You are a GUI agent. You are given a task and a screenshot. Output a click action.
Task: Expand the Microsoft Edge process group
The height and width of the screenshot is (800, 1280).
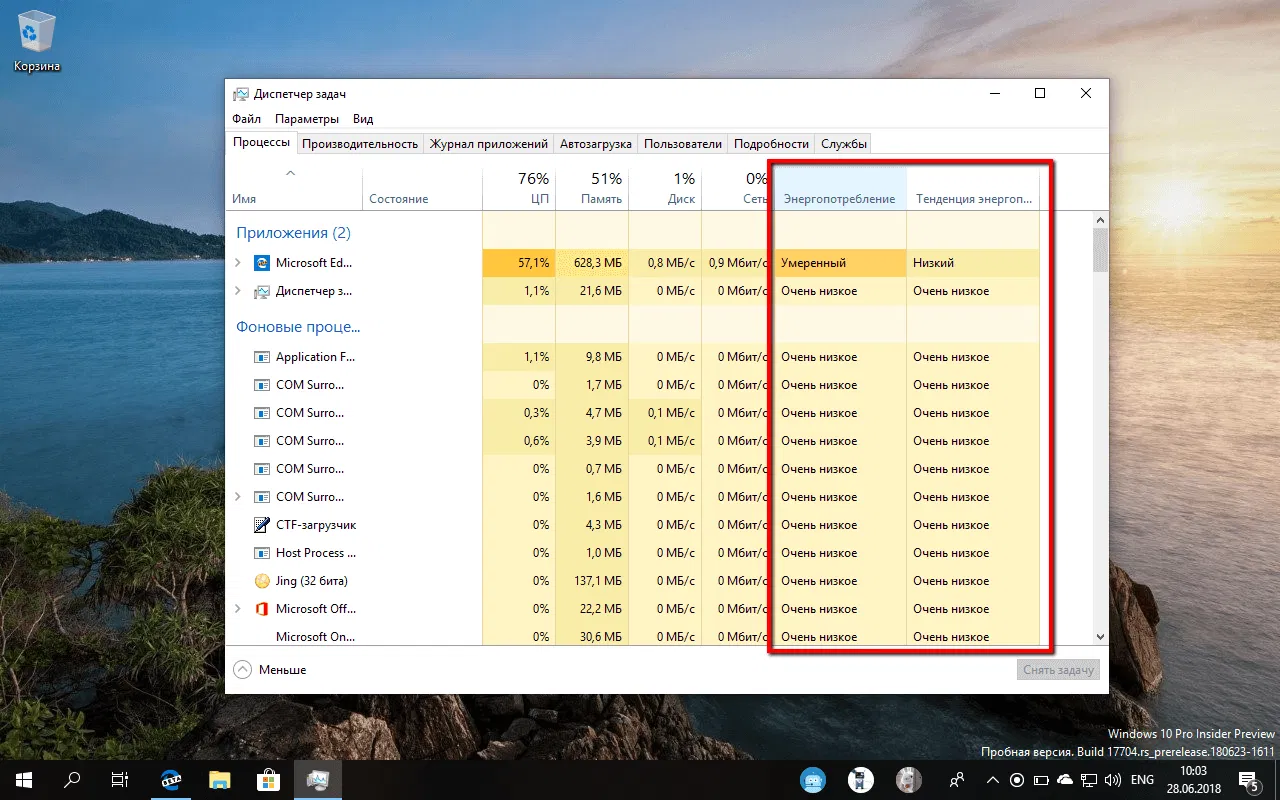click(237, 263)
